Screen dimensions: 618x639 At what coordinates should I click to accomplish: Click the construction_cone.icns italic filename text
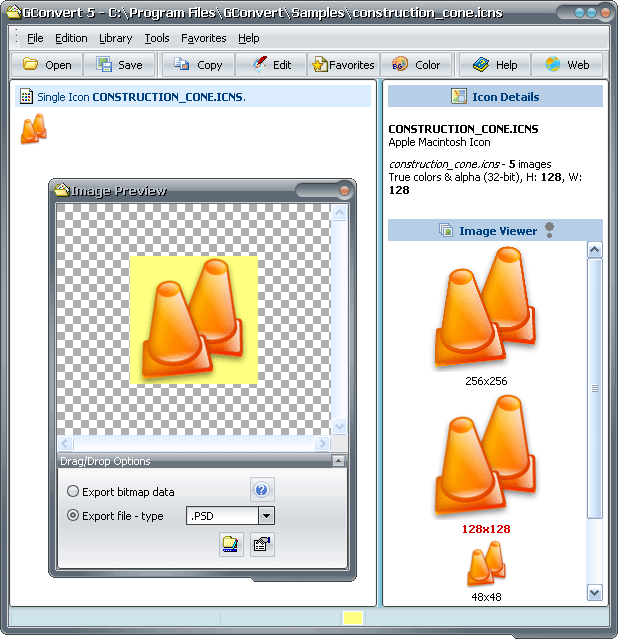[x=444, y=164]
